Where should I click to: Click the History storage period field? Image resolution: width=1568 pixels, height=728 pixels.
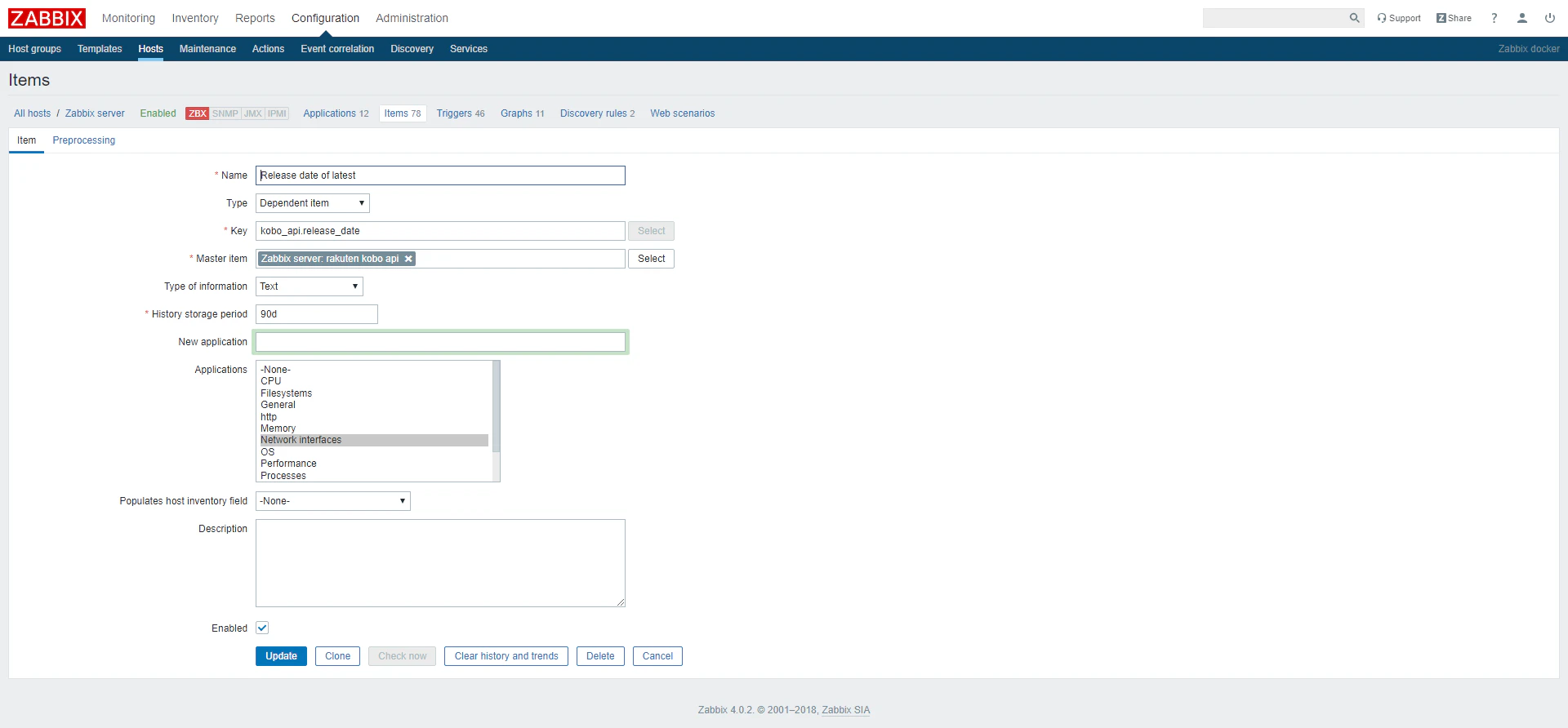(317, 314)
